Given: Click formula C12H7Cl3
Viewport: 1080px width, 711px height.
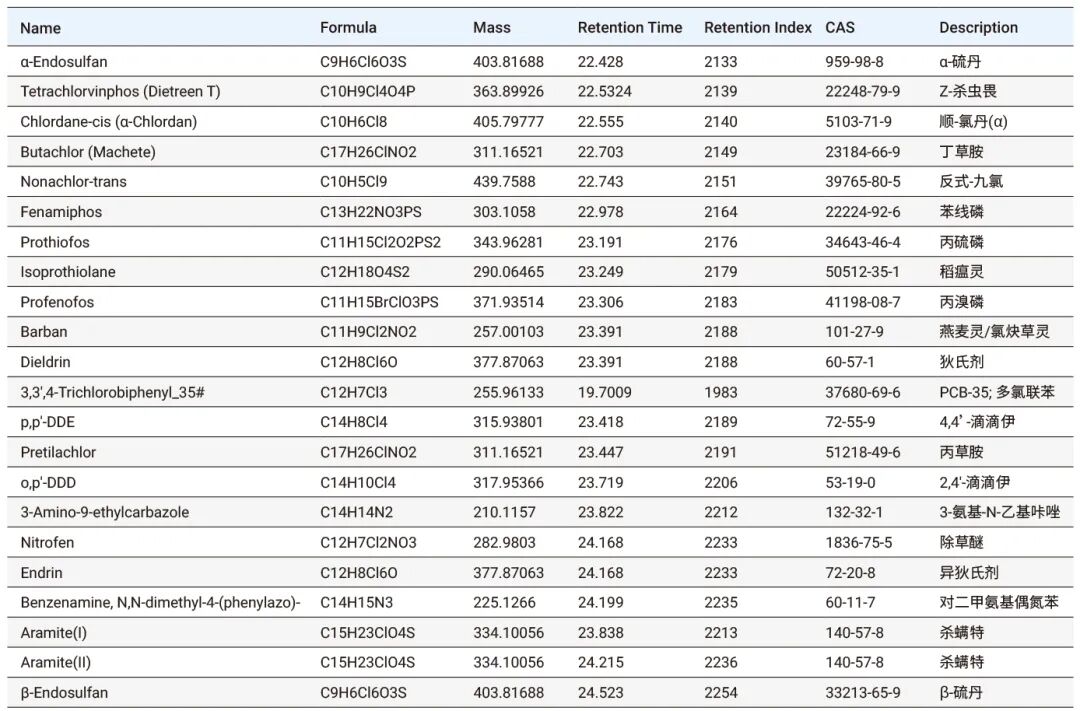Looking at the screenshot, I should [353, 392].
